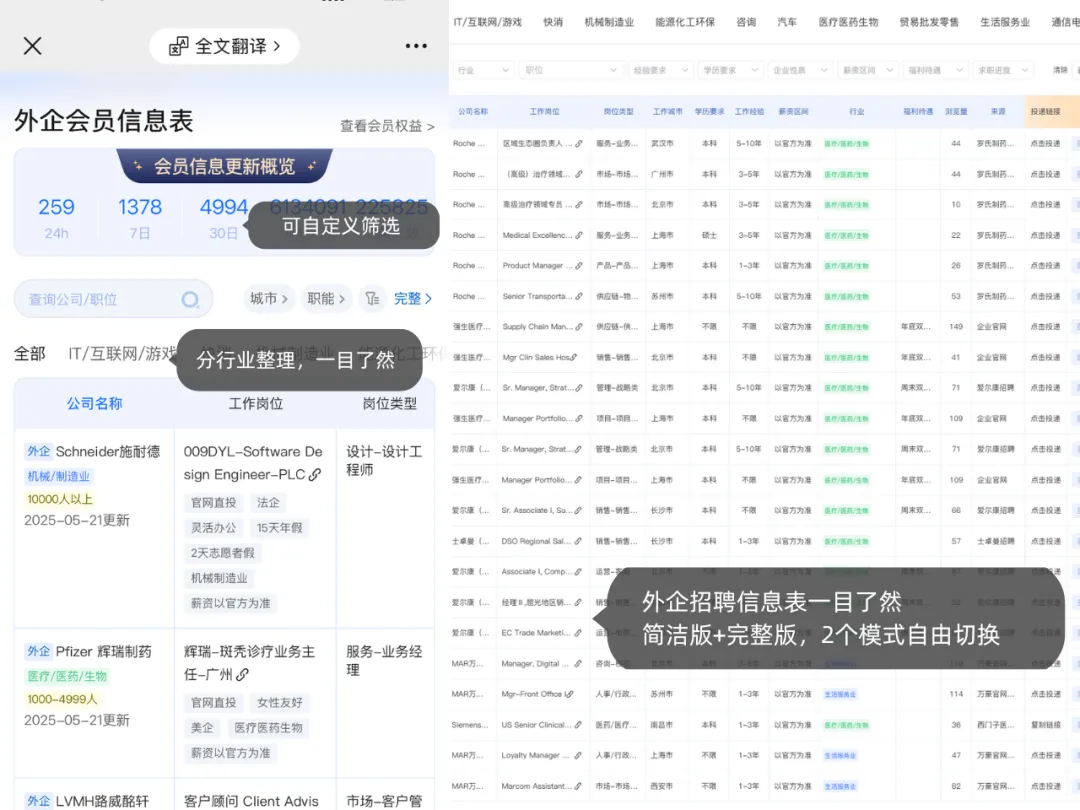
Task: Tap the 全文翻译 translate button
Action: pos(225,46)
